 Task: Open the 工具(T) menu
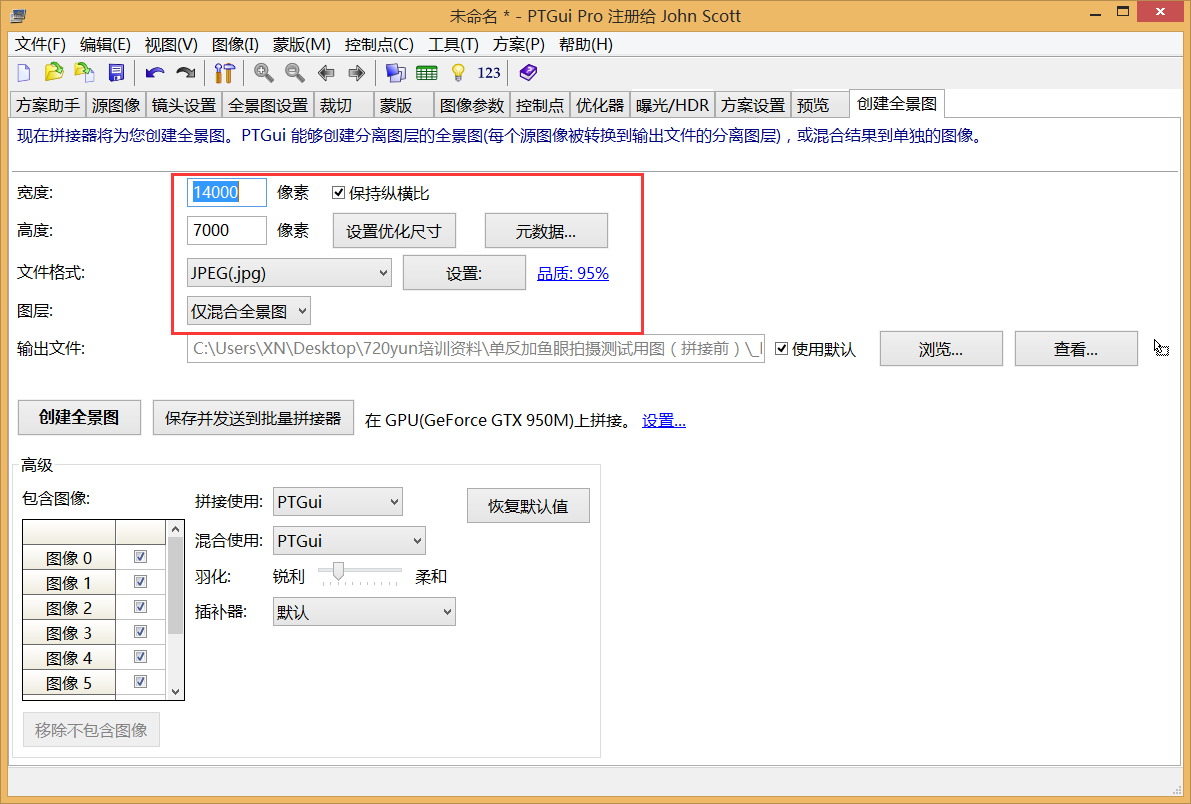click(x=453, y=44)
